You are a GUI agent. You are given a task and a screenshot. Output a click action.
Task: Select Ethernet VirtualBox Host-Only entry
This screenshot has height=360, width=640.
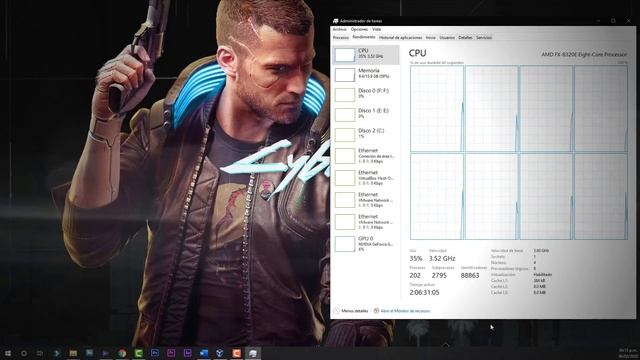(x=366, y=178)
